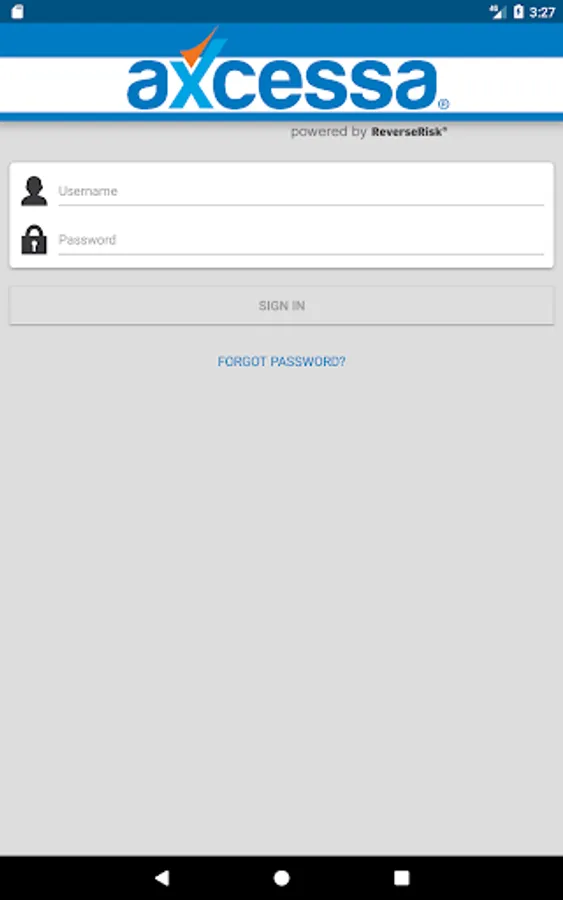563x900 pixels.
Task: Focus the Username input field
Action: 301,191
